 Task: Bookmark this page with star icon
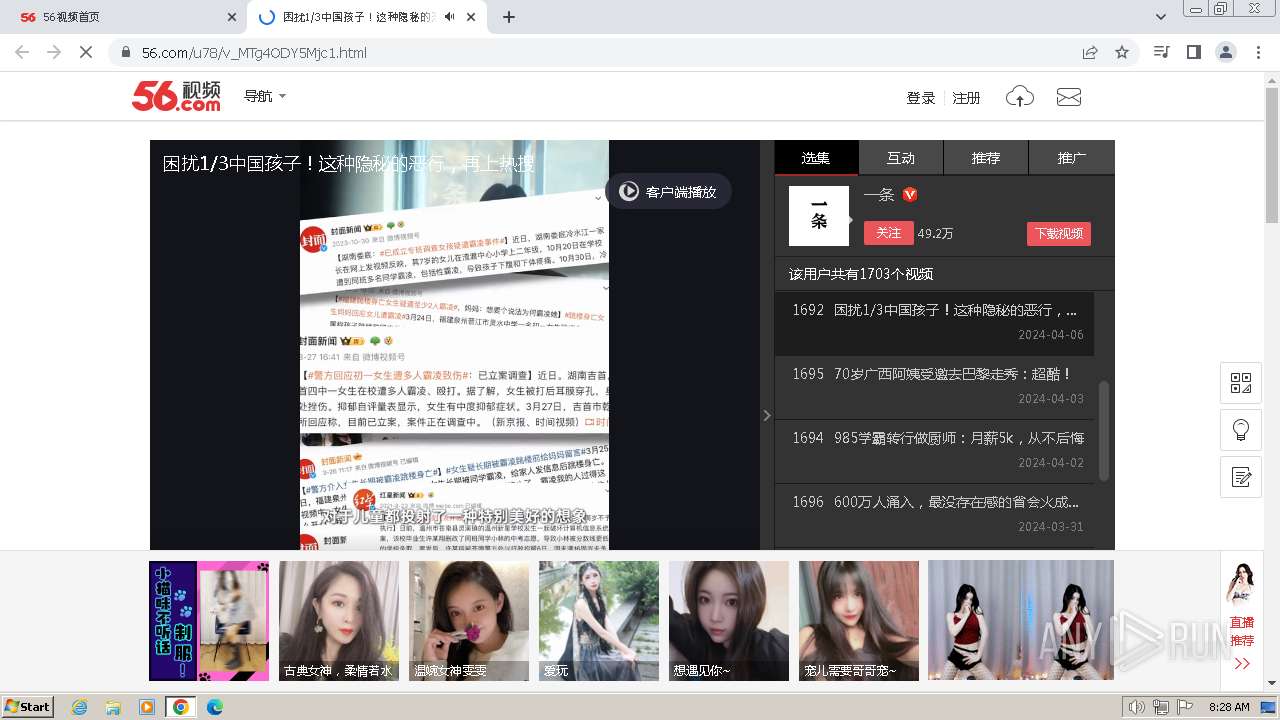pyautogui.click(x=1122, y=52)
